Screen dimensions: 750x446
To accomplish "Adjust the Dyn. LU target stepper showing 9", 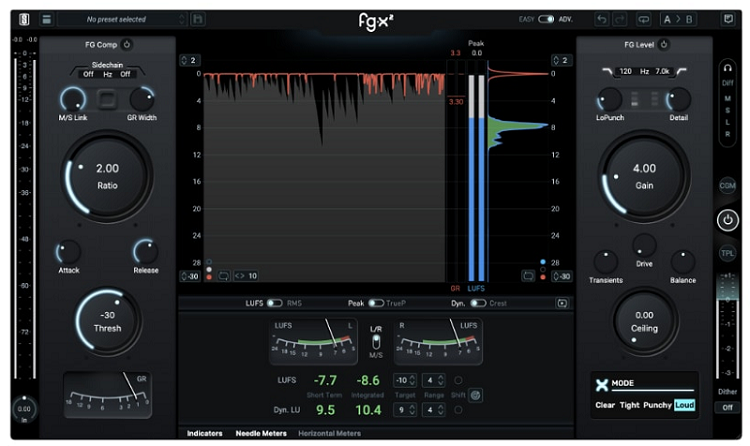I will tap(405, 410).
